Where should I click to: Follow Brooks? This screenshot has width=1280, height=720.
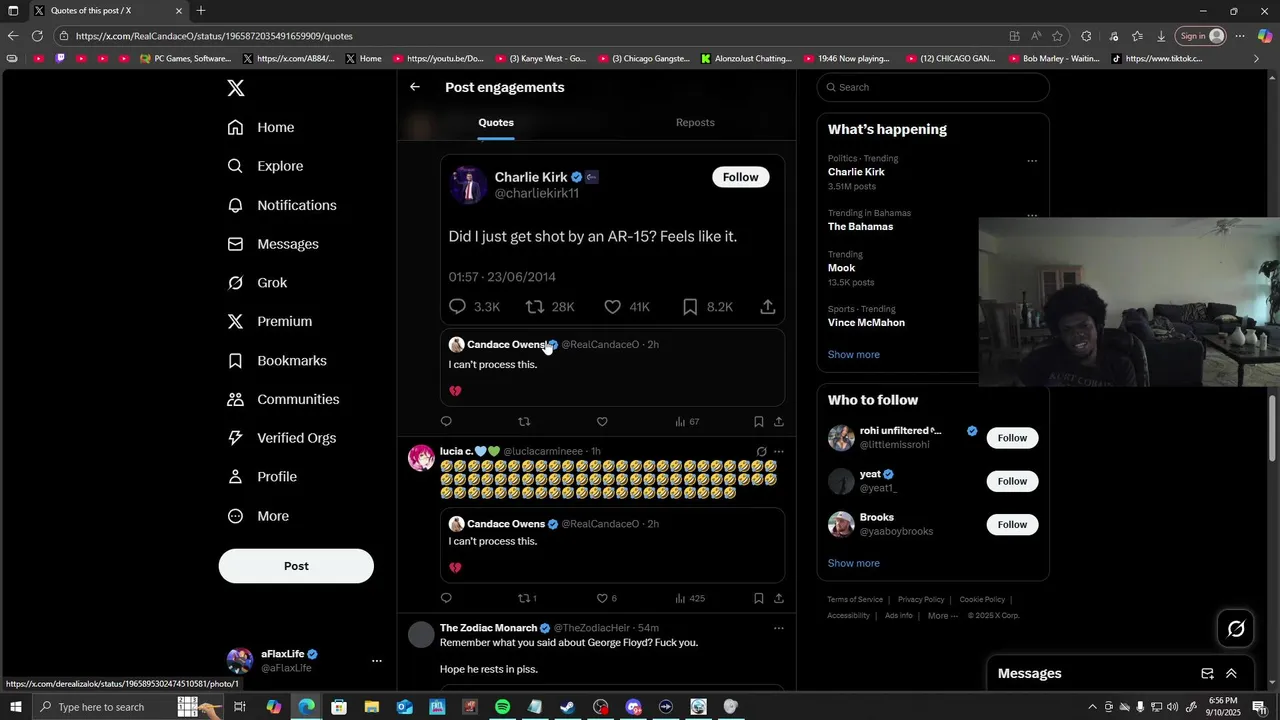coord(1012,524)
